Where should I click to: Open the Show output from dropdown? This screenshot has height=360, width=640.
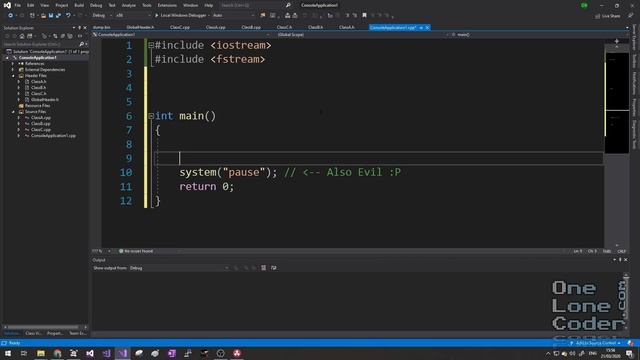[x=179, y=268]
